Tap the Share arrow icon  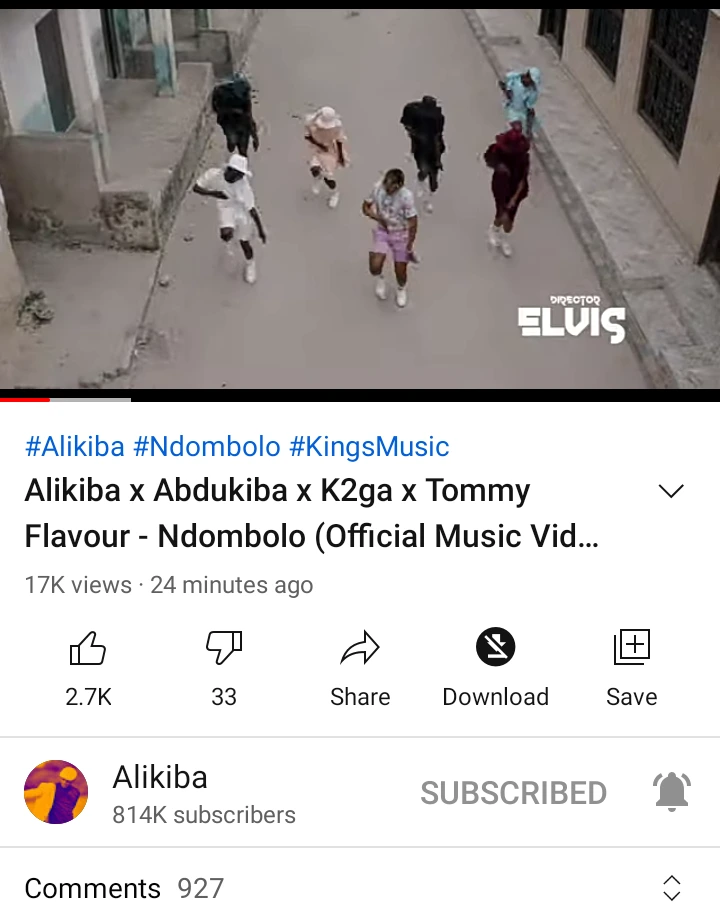tap(360, 648)
